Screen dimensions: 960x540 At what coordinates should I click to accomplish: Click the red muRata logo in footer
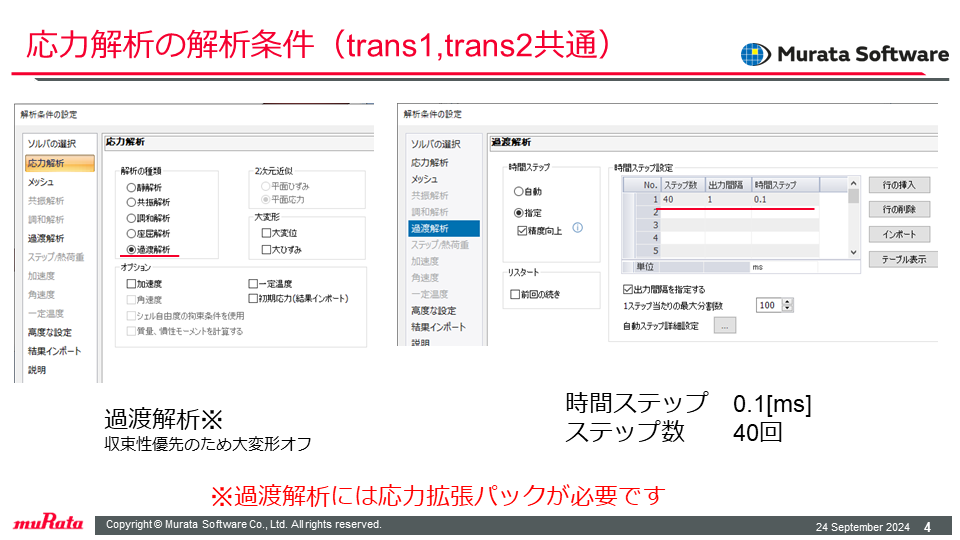click(48, 522)
